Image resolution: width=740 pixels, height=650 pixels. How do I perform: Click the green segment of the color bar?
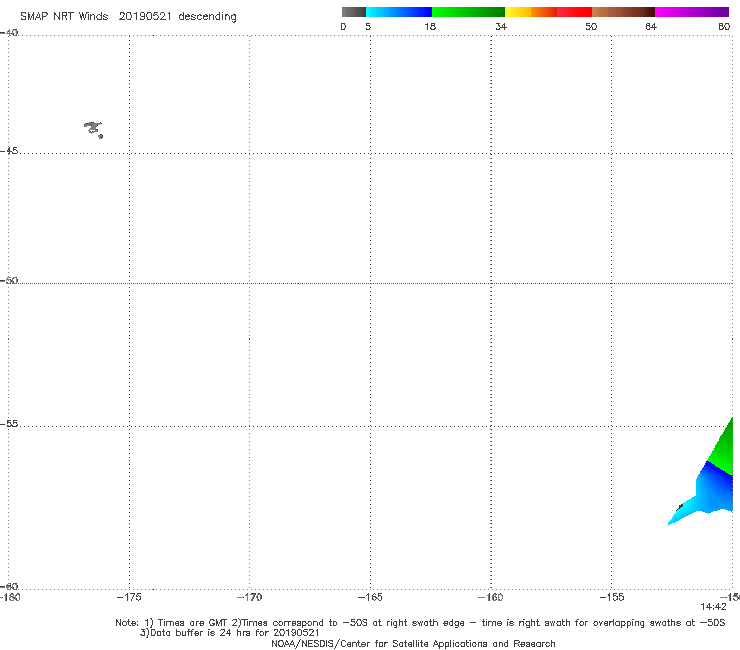pos(468,12)
